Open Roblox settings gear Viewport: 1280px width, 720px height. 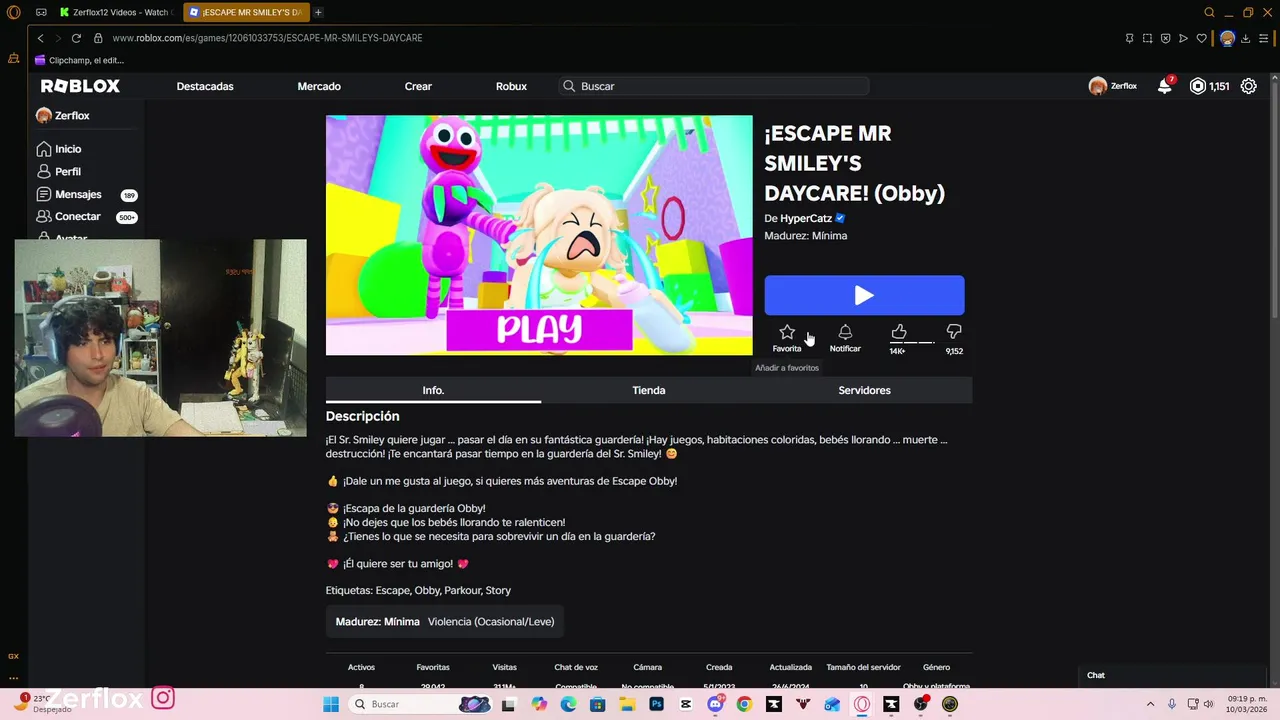coord(1248,86)
